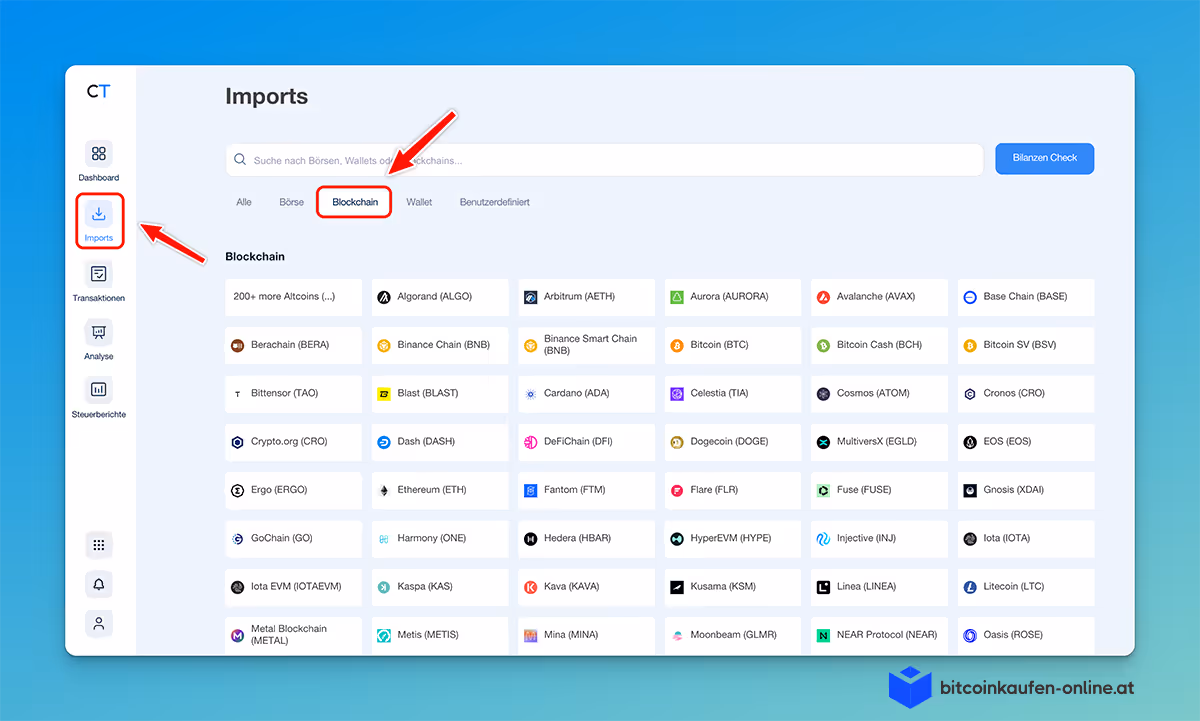Screen dimensions: 1200x721
Task: Click the Imports sidebar icon
Action: point(98,220)
